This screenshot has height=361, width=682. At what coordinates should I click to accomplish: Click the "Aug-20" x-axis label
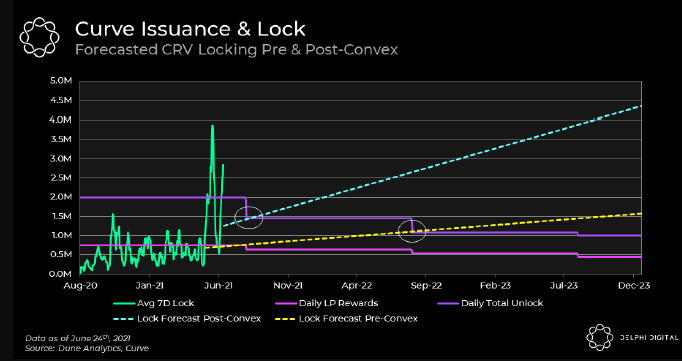[x=80, y=285]
